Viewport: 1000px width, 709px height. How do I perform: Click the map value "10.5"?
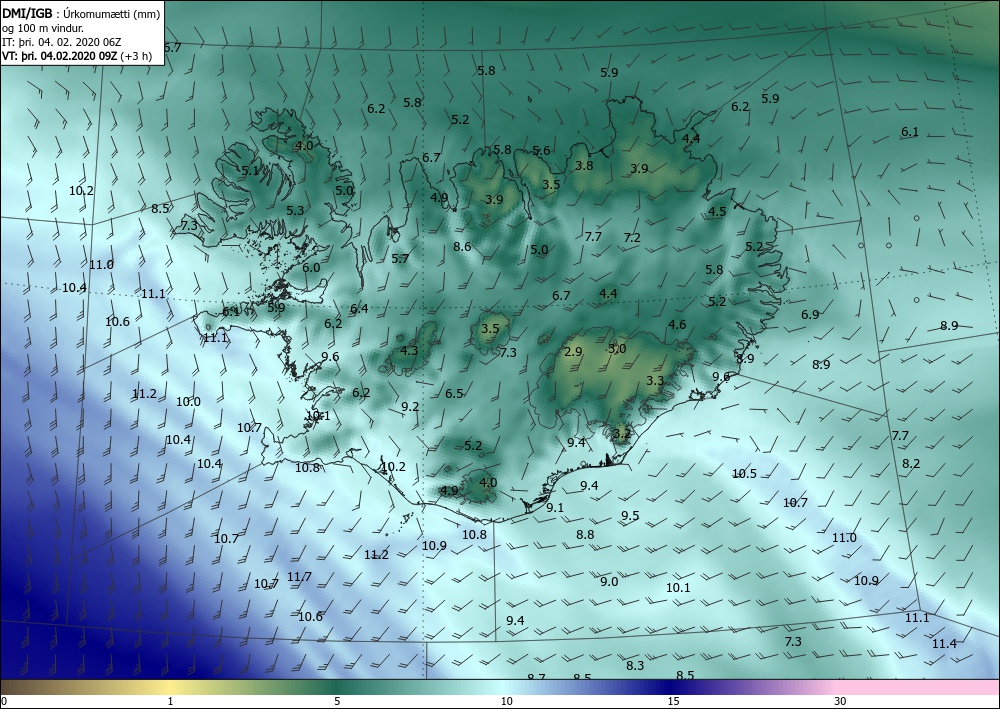coord(744,473)
